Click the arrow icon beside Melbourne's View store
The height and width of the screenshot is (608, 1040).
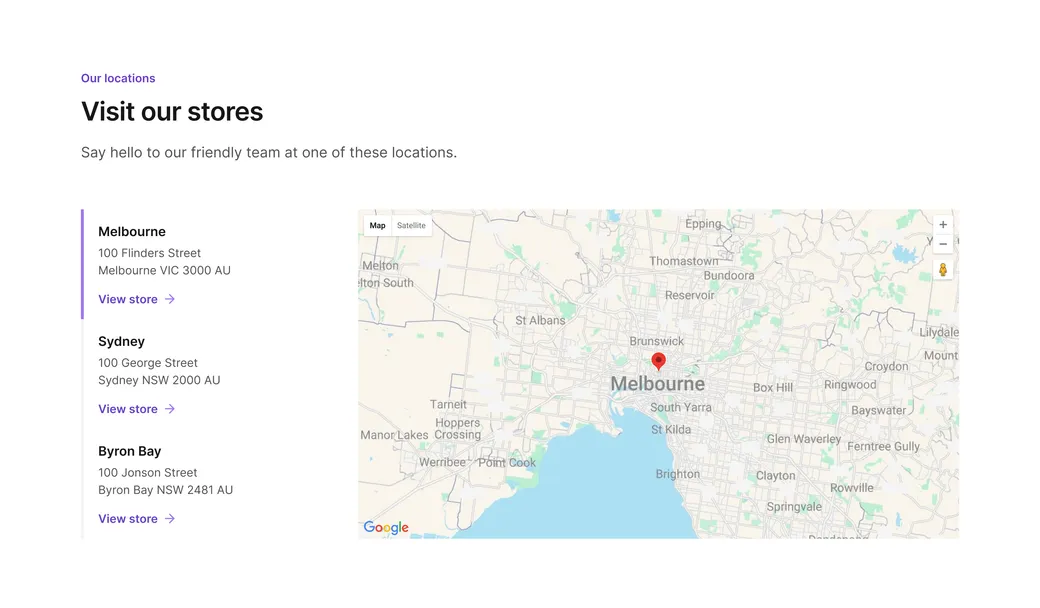169,299
